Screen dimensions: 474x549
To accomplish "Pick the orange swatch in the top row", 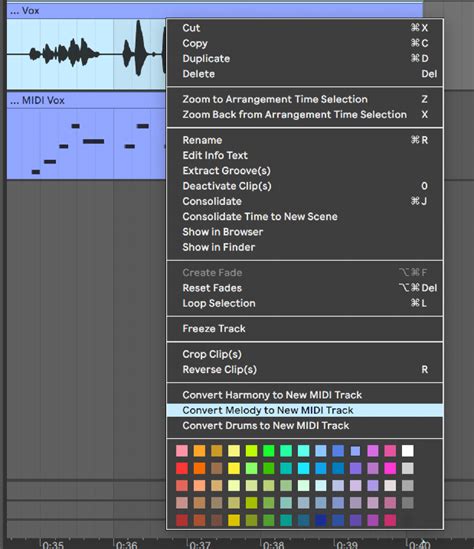I will [x=200, y=451].
